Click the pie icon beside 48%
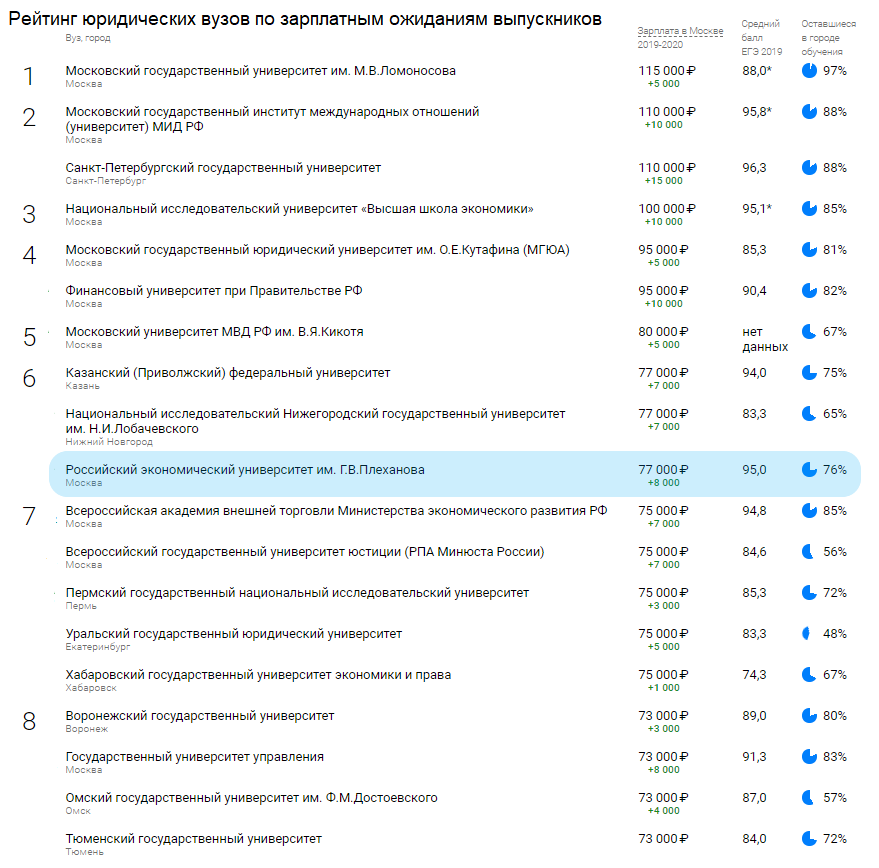Viewport: 879px width, 868px height. (807, 634)
